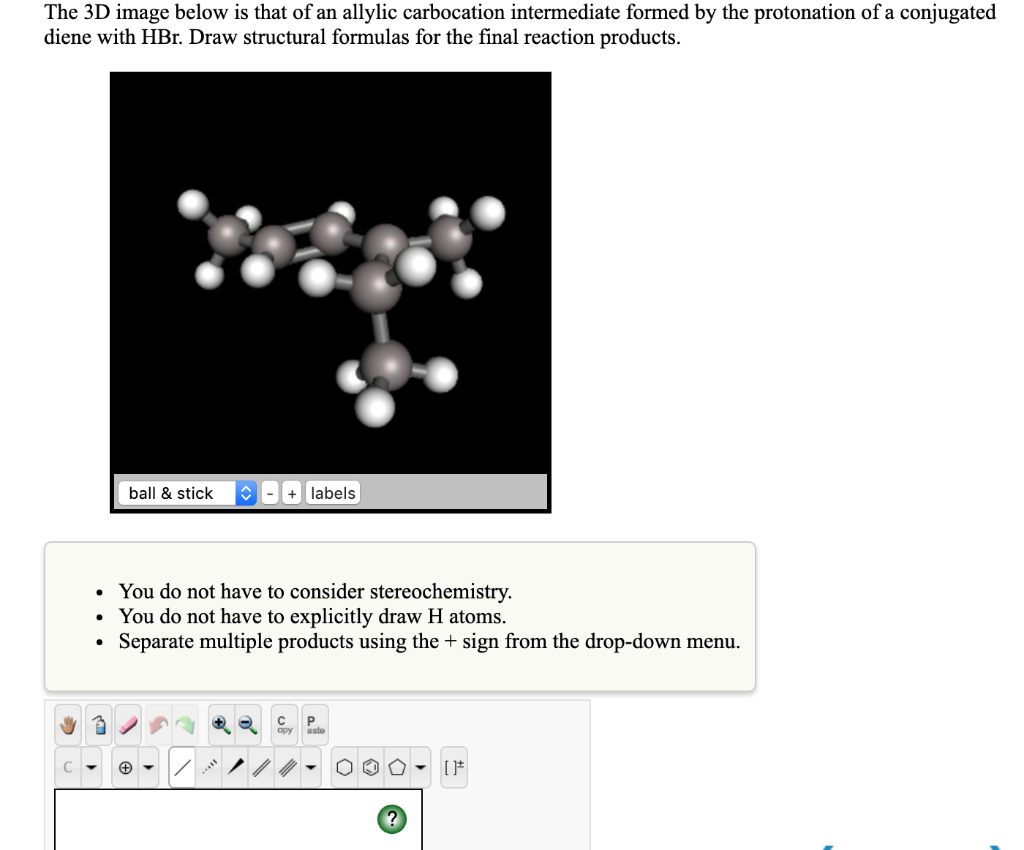The image size is (1024, 850).
Task: Click the bracket charge [ ]± tool
Action: [454, 768]
